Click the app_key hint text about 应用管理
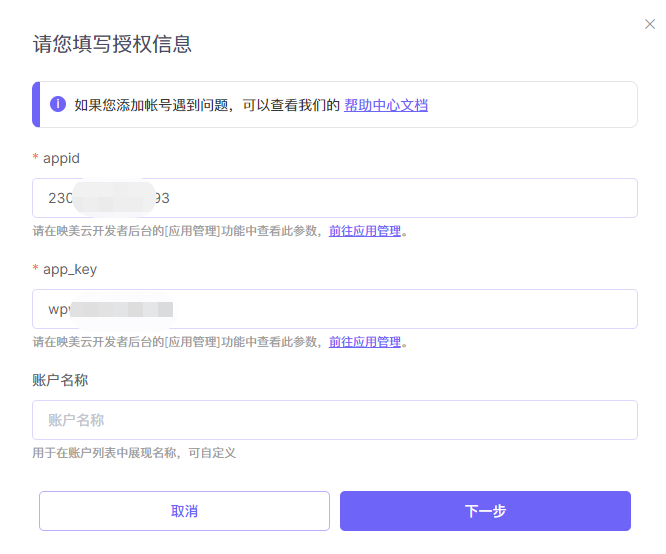666x554 pixels. click(178, 342)
